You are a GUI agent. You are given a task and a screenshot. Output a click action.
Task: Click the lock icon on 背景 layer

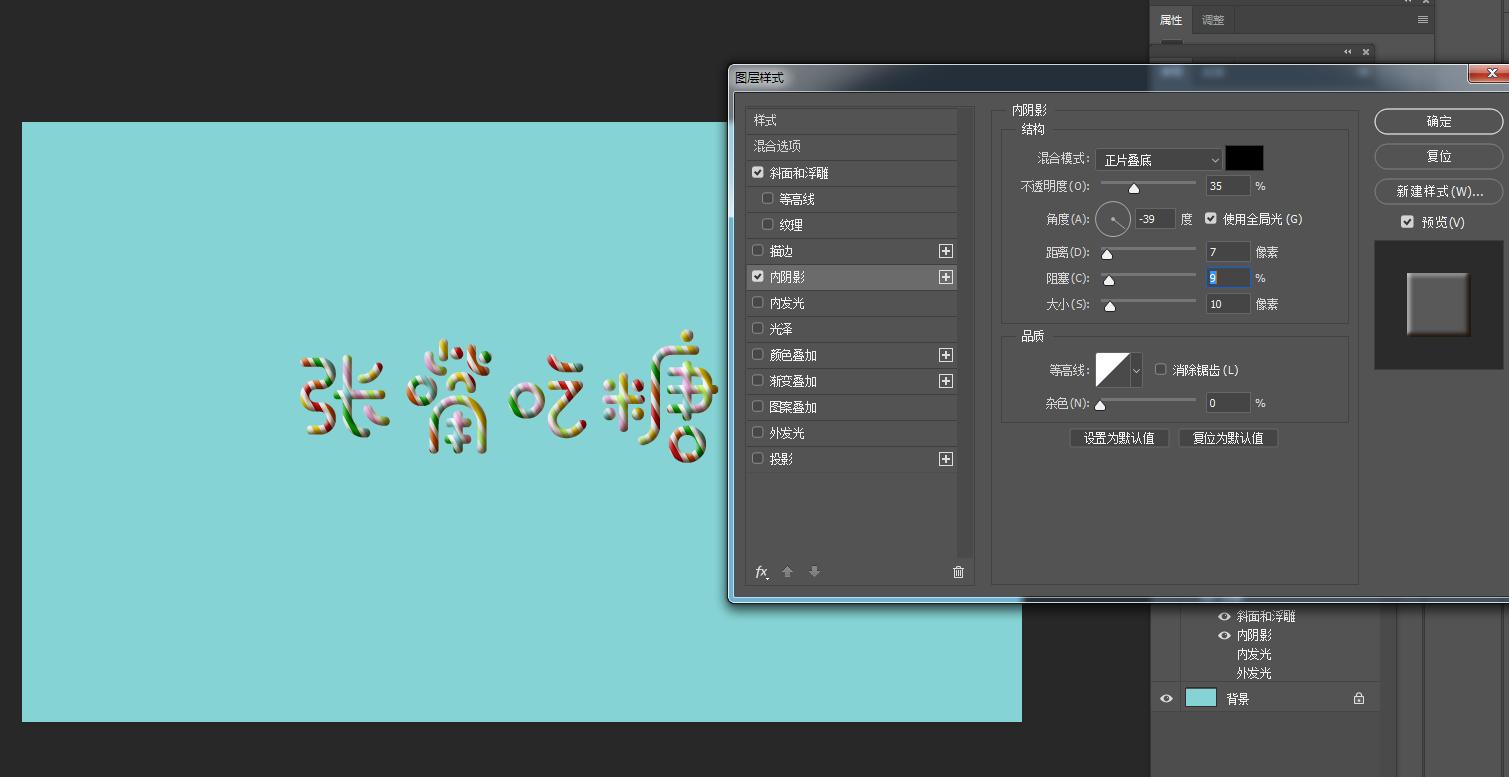pyautogui.click(x=1357, y=697)
